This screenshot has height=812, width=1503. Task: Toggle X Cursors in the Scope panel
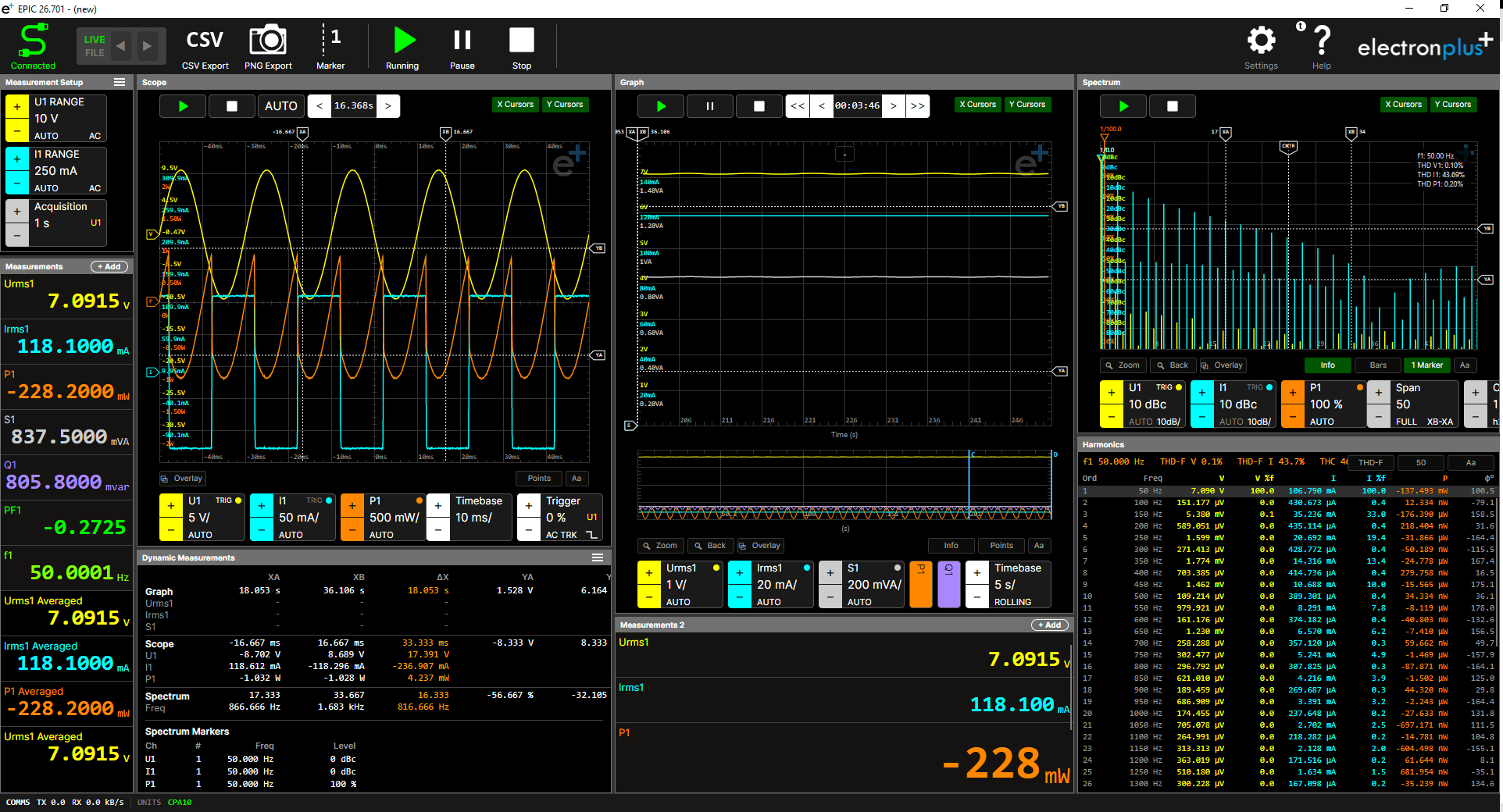[516, 105]
